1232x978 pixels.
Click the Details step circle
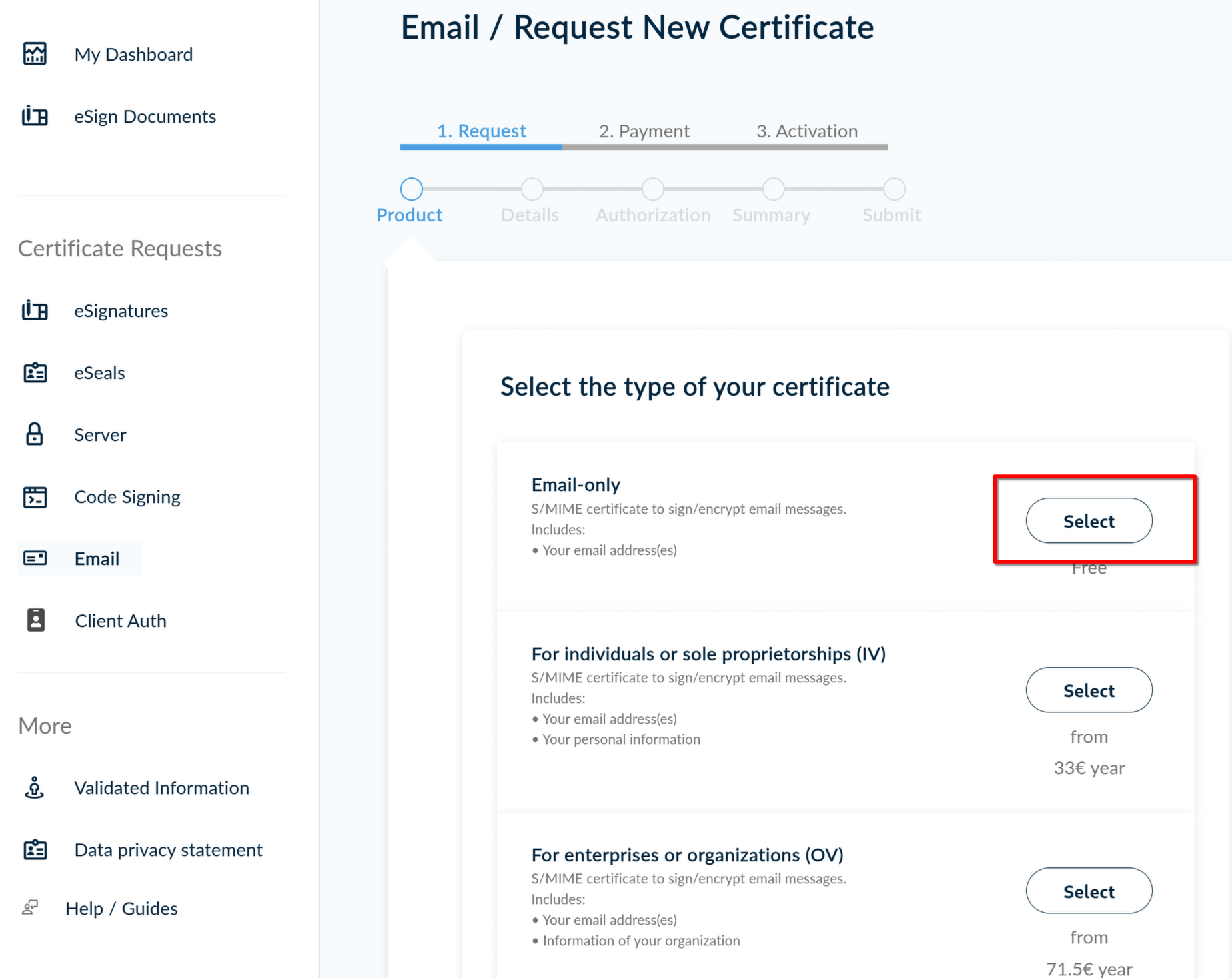coord(532,189)
